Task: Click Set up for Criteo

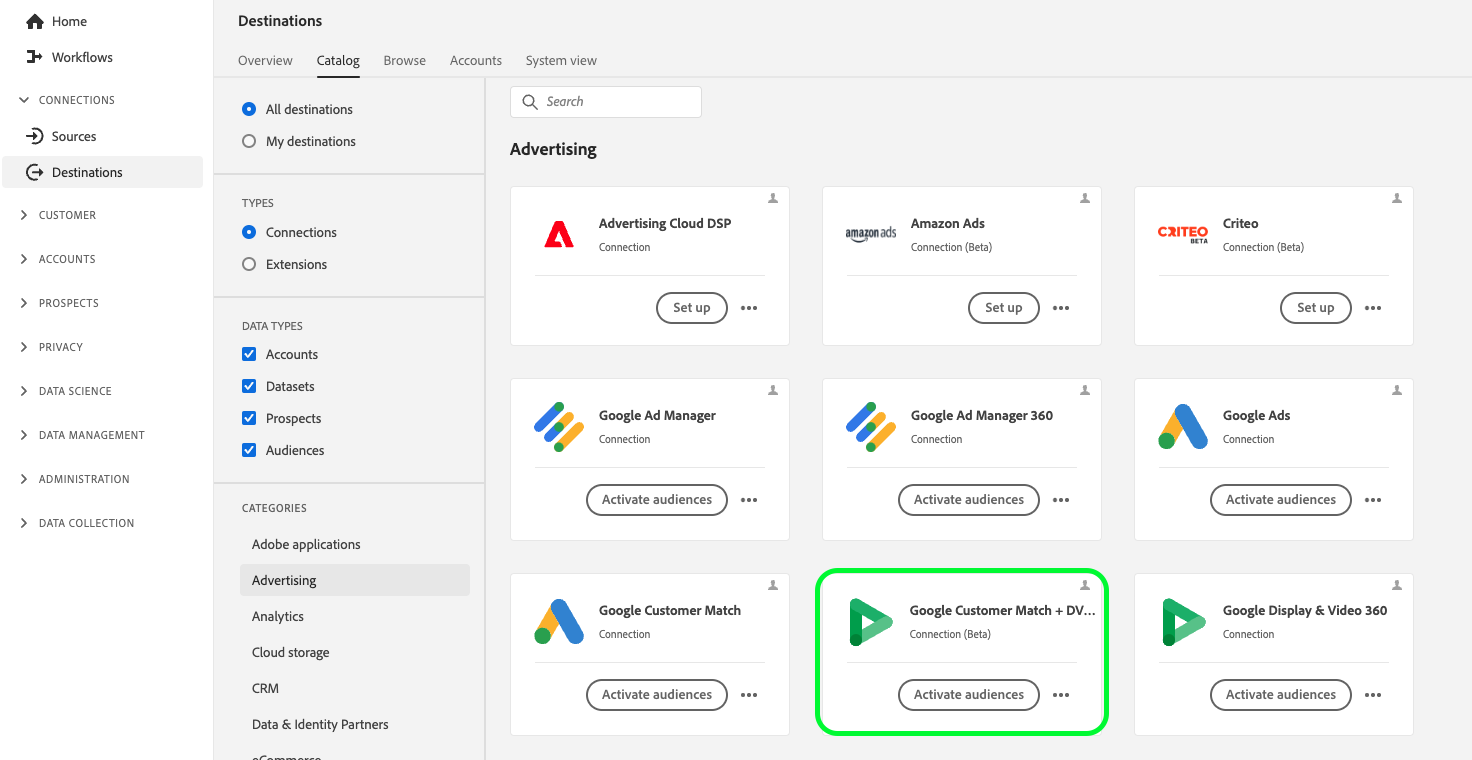Action: point(1316,308)
